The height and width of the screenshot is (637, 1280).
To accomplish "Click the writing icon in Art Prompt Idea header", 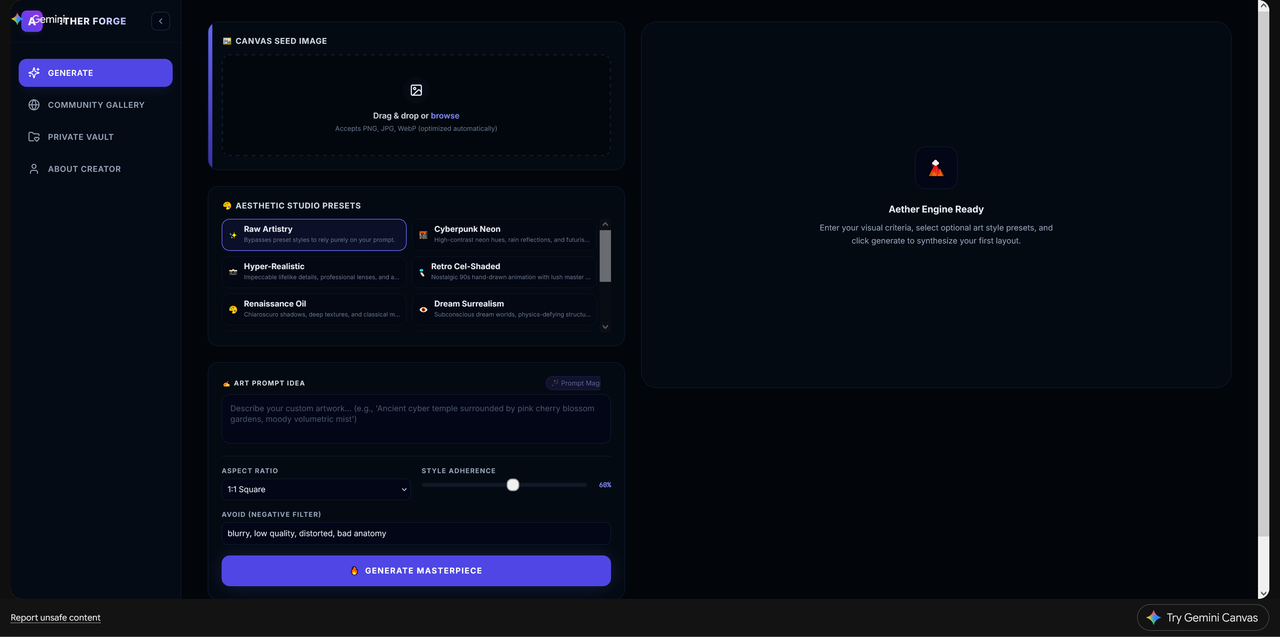I will 227,383.
